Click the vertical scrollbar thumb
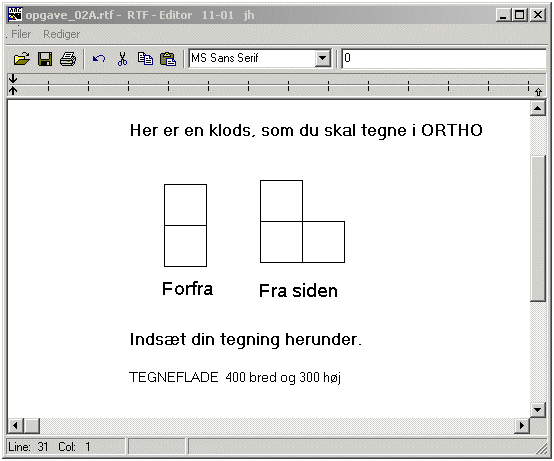 coord(537,228)
